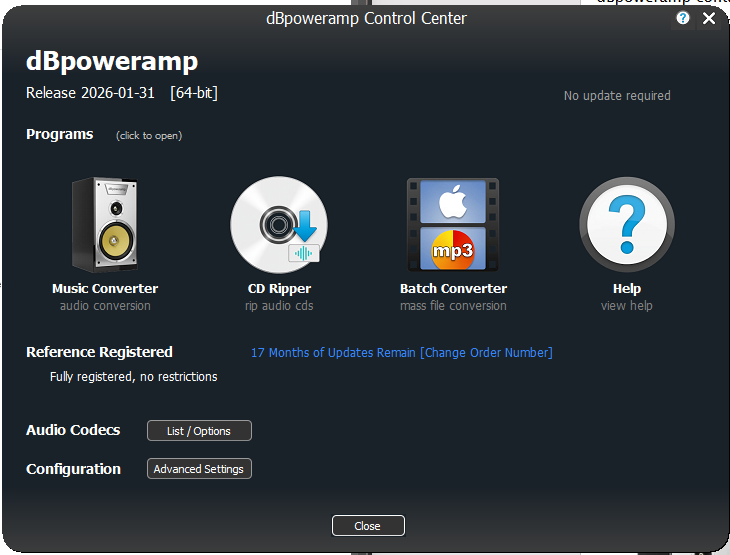Screen dimensions: 730x555
Task: Click the mass file conversion subtitle
Action: click(453, 306)
